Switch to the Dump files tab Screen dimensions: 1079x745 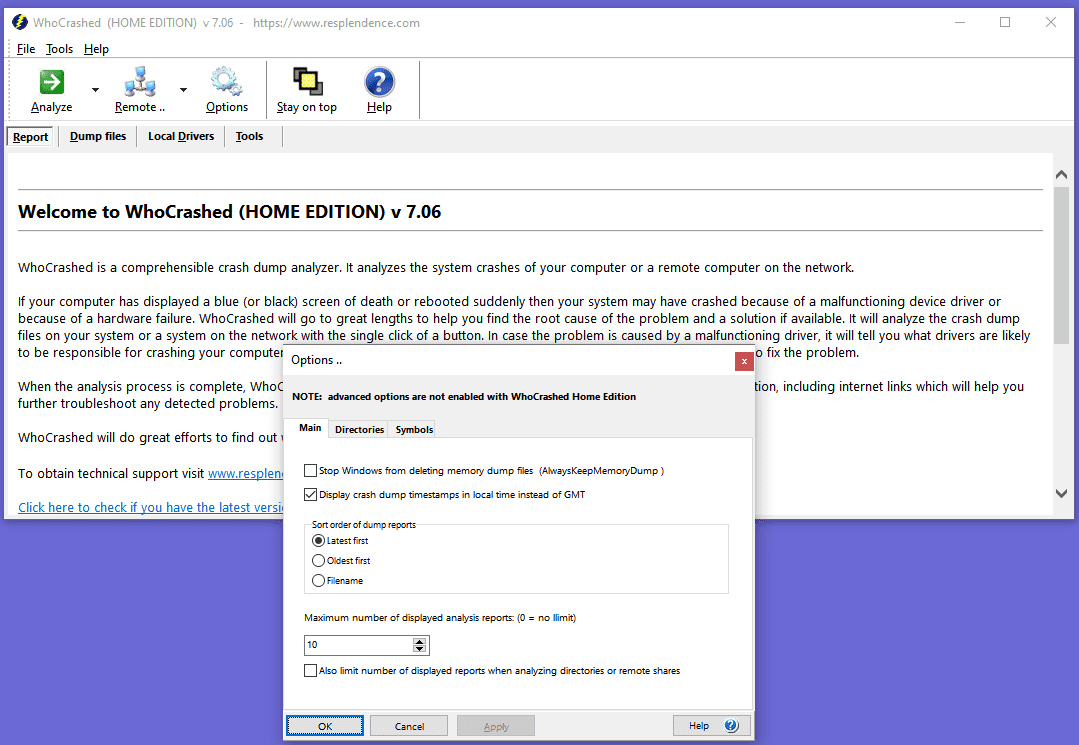(98, 136)
